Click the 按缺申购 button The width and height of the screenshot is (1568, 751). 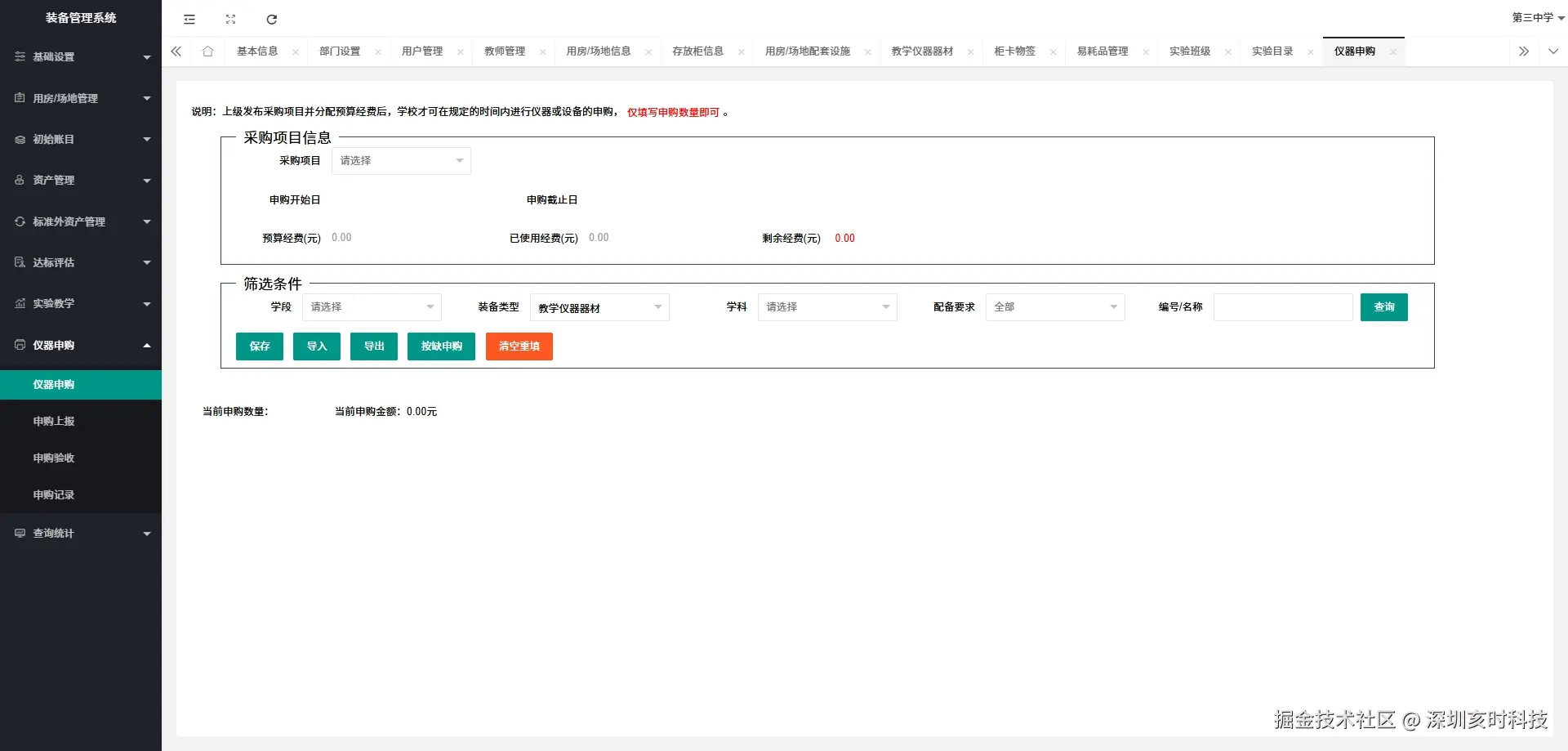tap(442, 346)
